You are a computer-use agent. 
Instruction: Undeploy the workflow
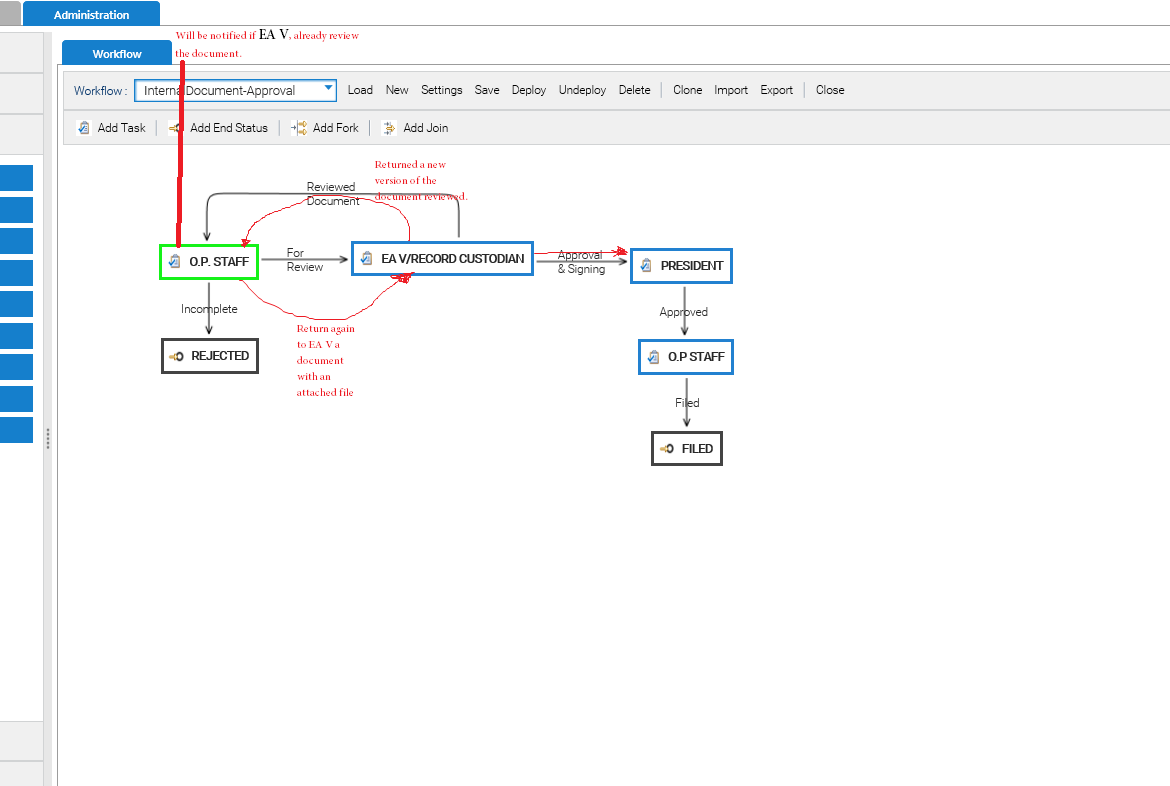tap(582, 90)
